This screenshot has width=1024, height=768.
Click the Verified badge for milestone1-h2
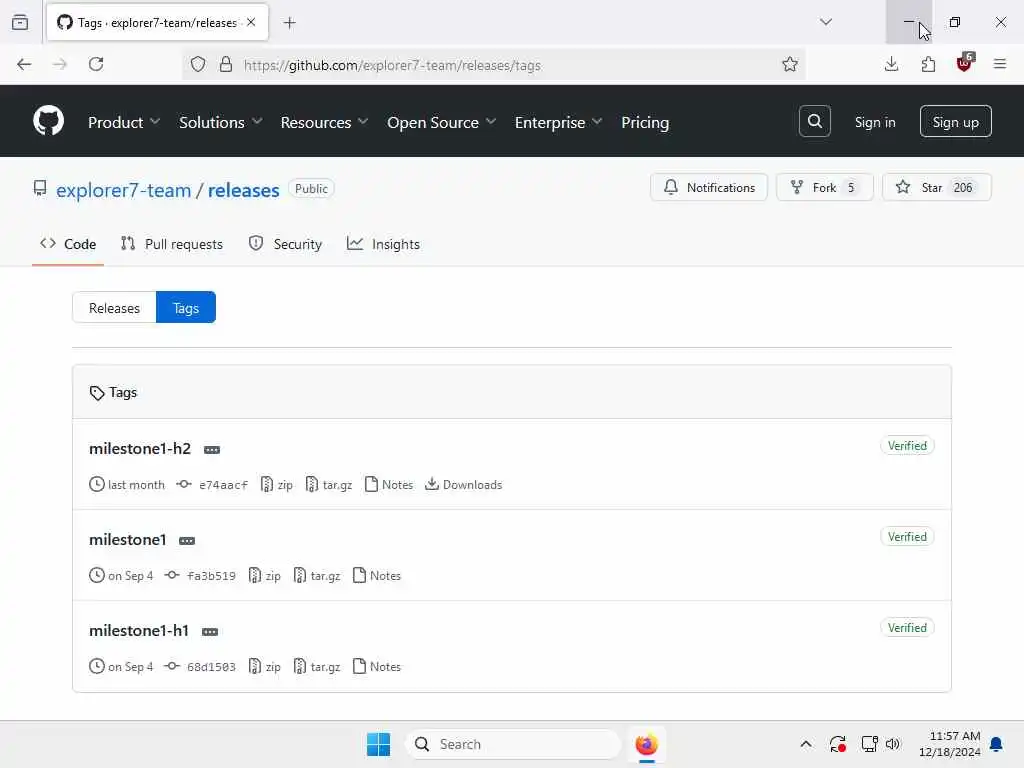(907, 445)
